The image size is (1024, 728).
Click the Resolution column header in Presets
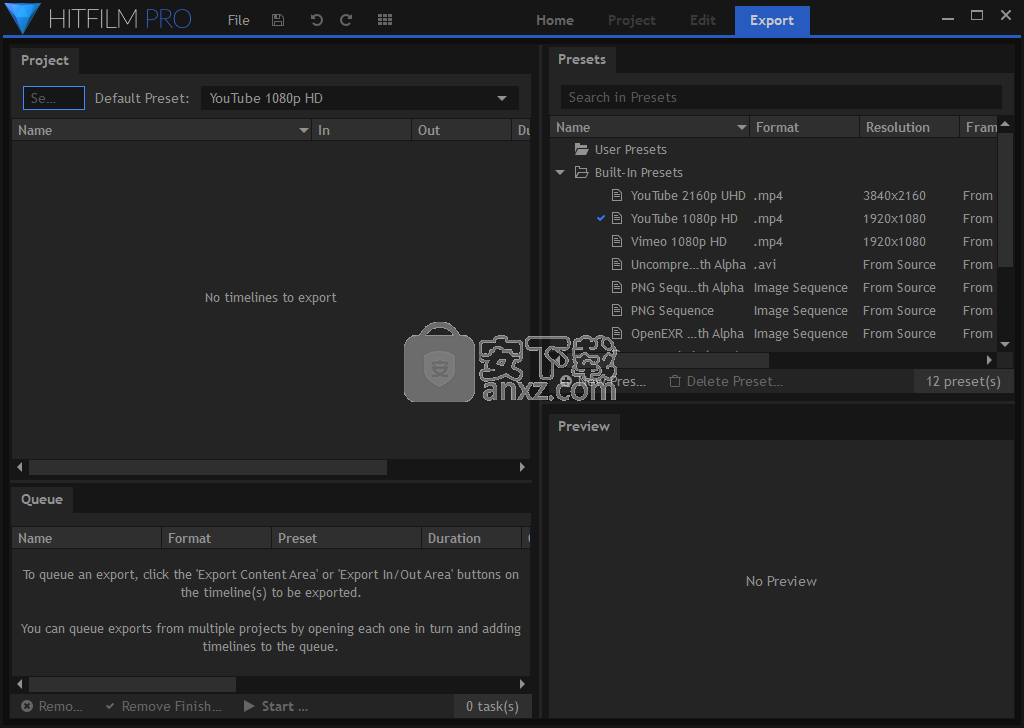point(909,127)
